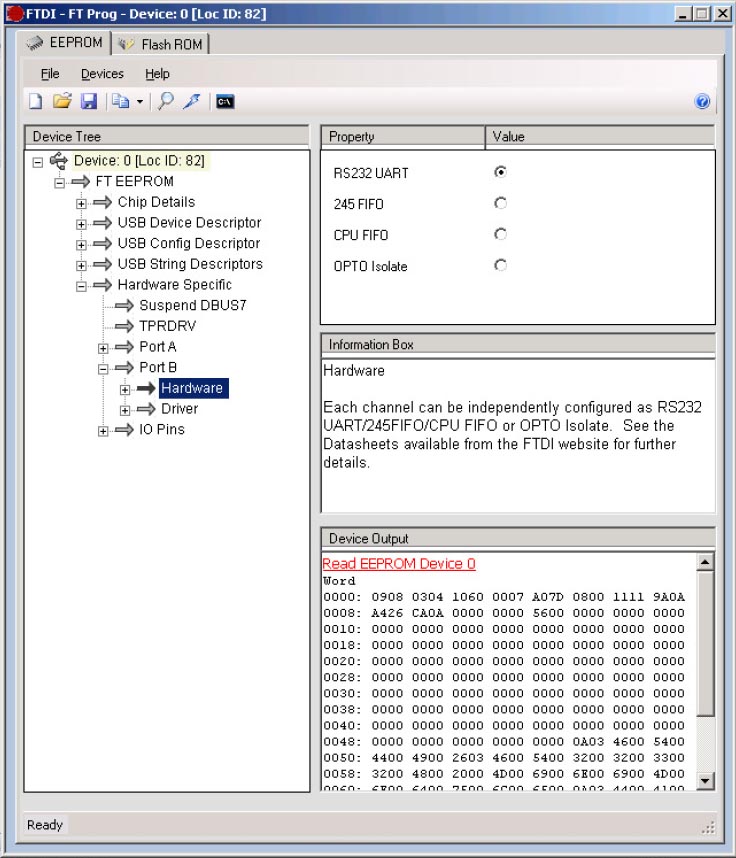Select the Port A tree item

[x=158, y=347]
